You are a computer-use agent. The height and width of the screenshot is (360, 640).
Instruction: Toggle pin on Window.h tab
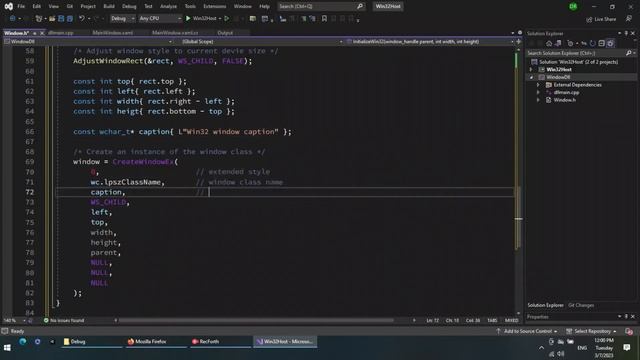pos(35,33)
